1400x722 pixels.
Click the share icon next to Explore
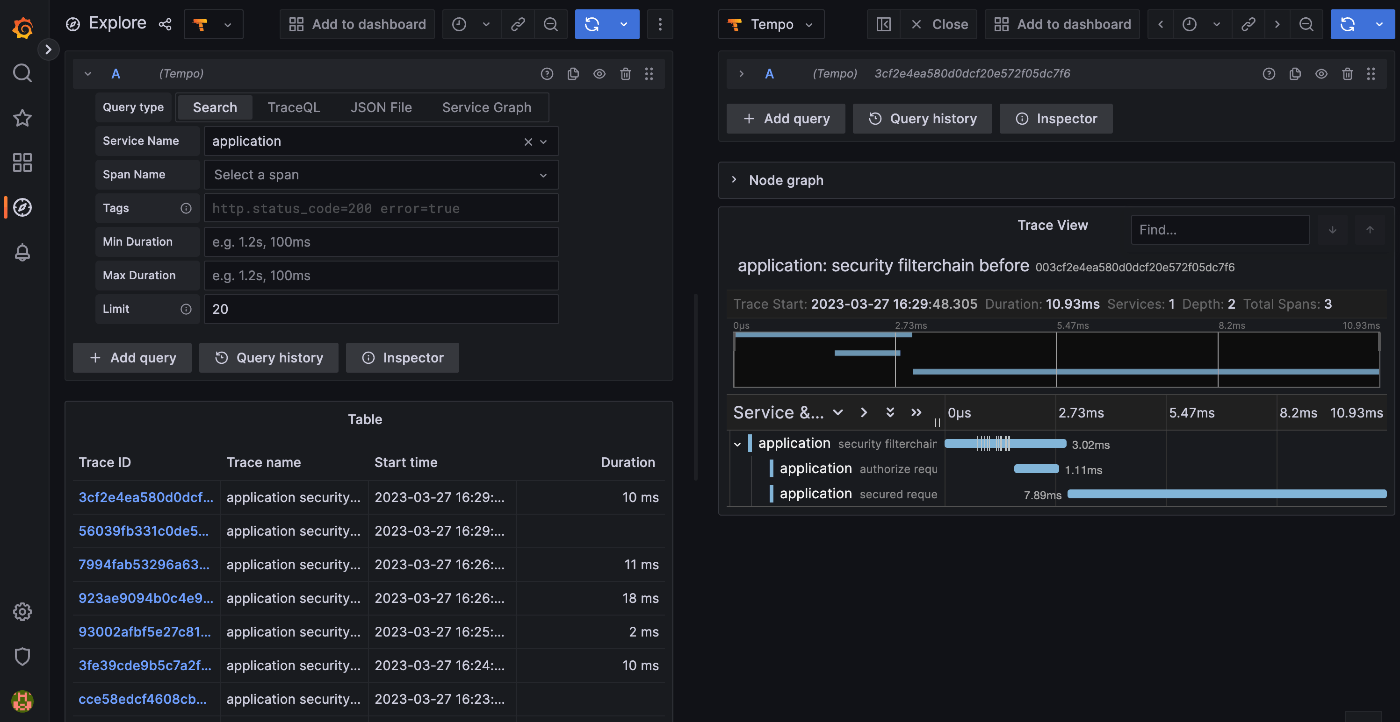click(166, 24)
